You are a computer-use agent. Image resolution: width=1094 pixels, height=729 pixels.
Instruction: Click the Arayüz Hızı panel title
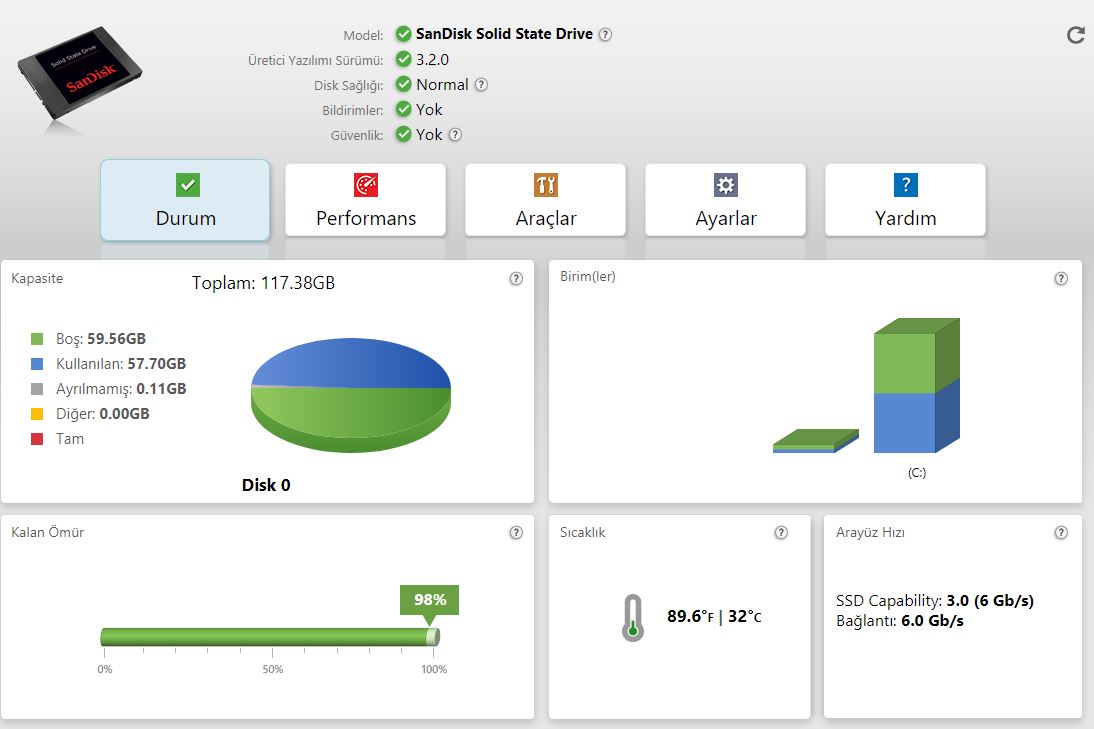pos(870,532)
